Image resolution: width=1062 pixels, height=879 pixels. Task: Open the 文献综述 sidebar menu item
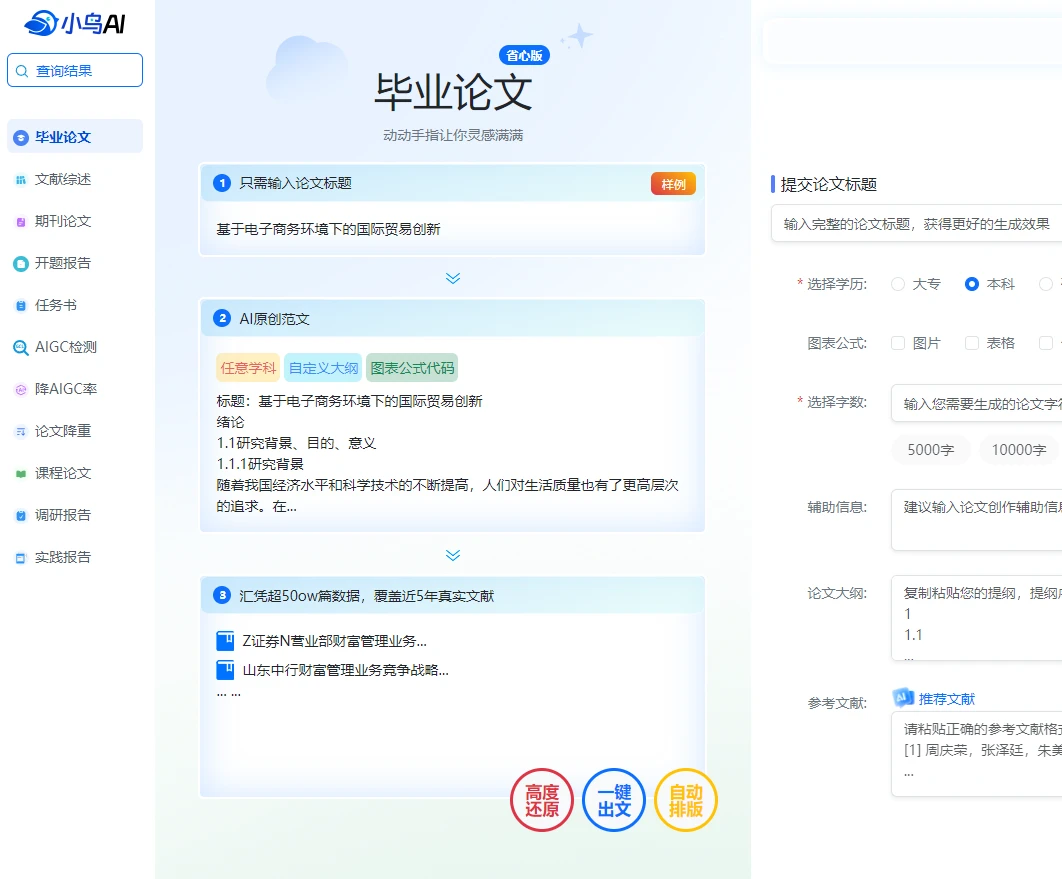pyautogui.click(x=63, y=180)
